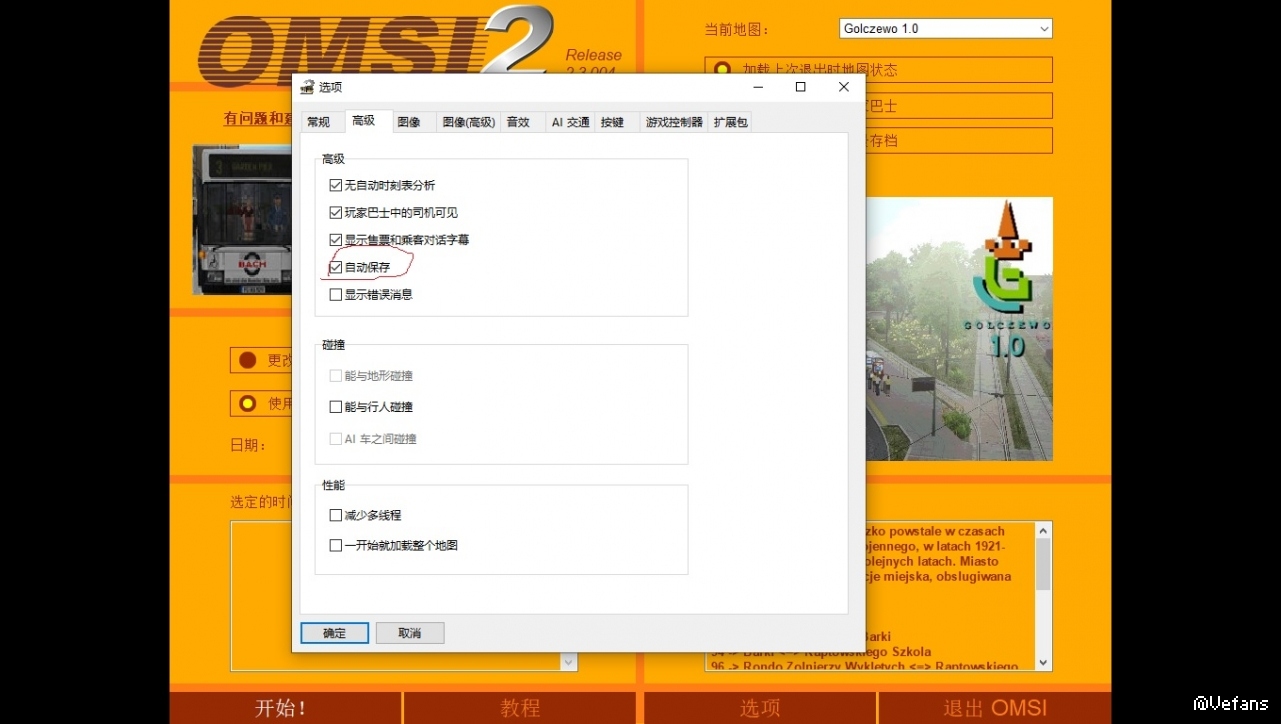The width and height of the screenshot is (1281, 724).
Task: Uncheck 玩家巴士中的司机可见
Action: [336, 212]
